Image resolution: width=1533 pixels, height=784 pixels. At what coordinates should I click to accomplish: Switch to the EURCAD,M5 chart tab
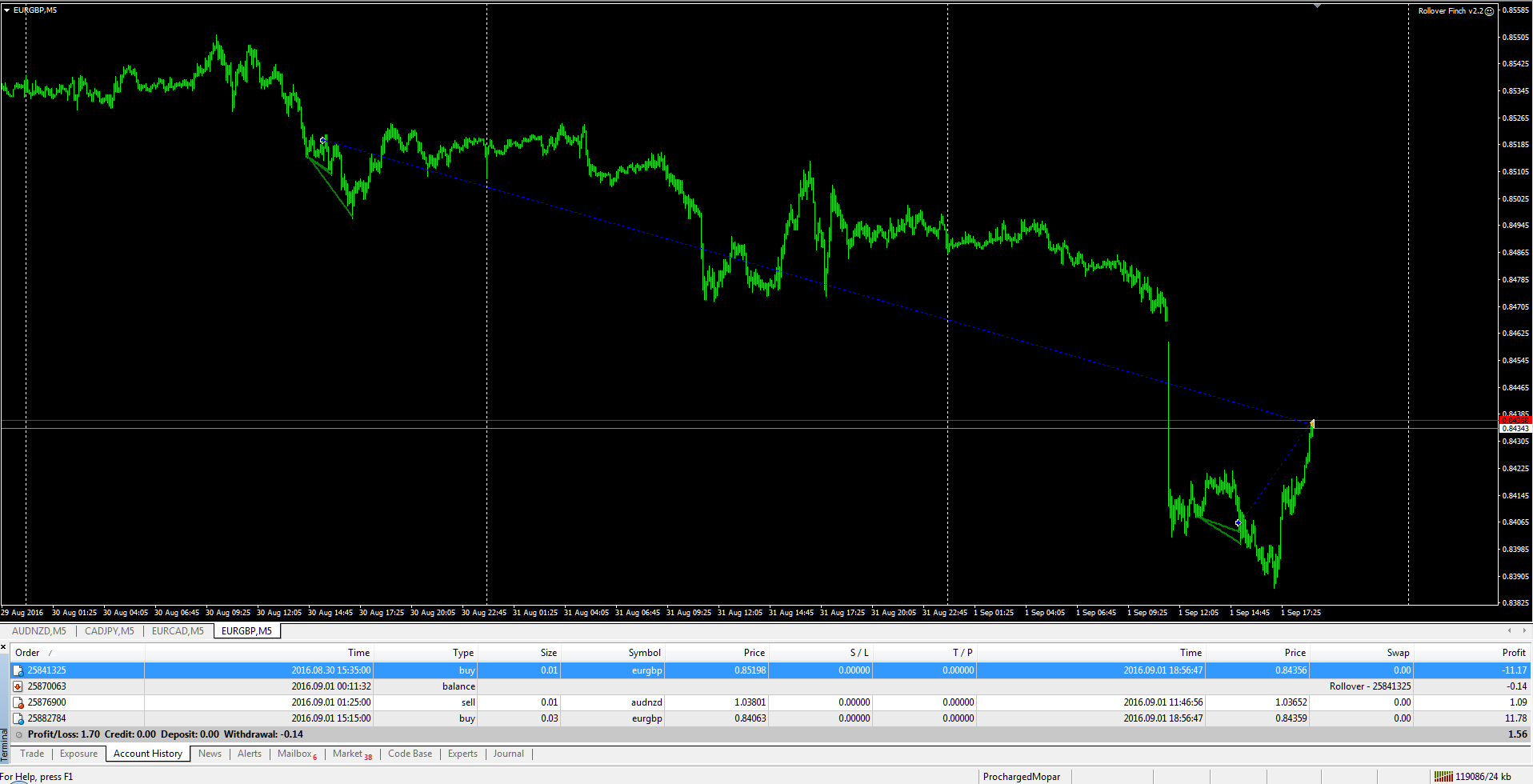(178, 631)
